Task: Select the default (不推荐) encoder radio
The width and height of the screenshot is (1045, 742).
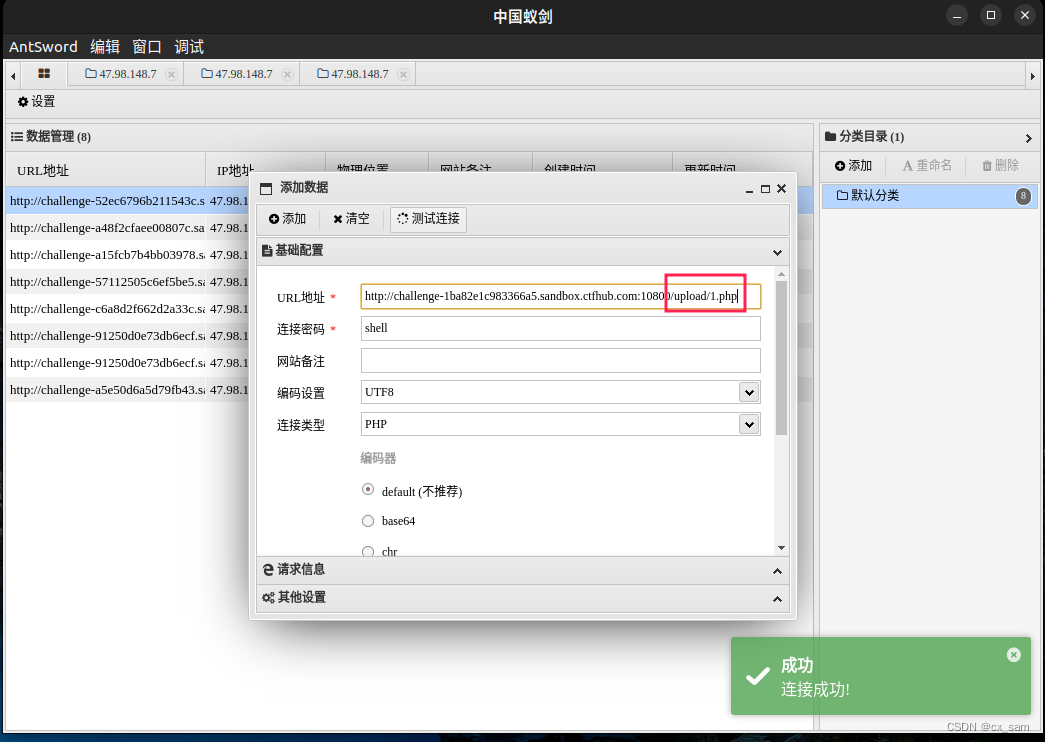Action: (368, 489)
